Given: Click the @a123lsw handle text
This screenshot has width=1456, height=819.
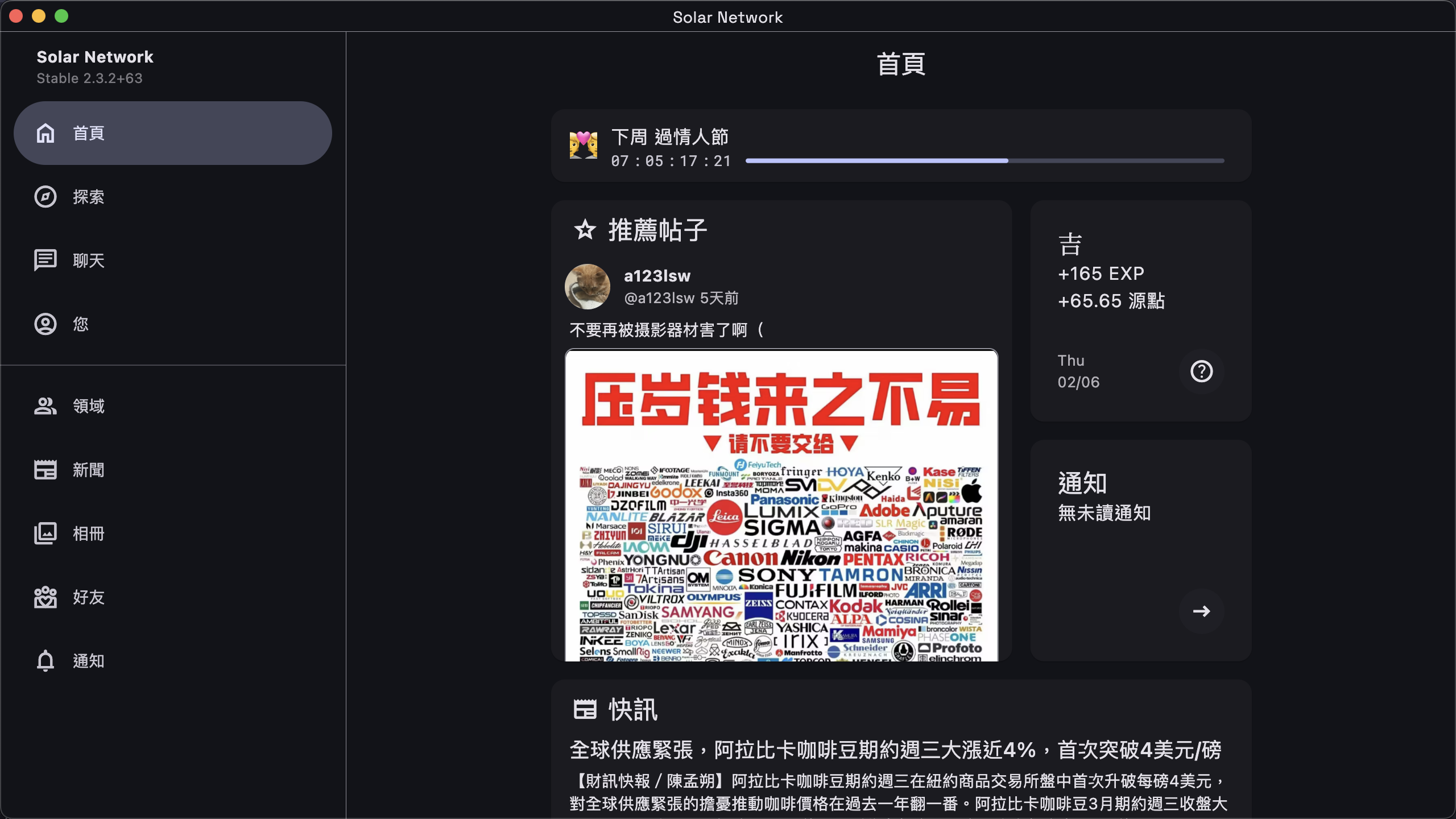Looking at the screenshot, I should pyautogui.click(x=659, y=298).
